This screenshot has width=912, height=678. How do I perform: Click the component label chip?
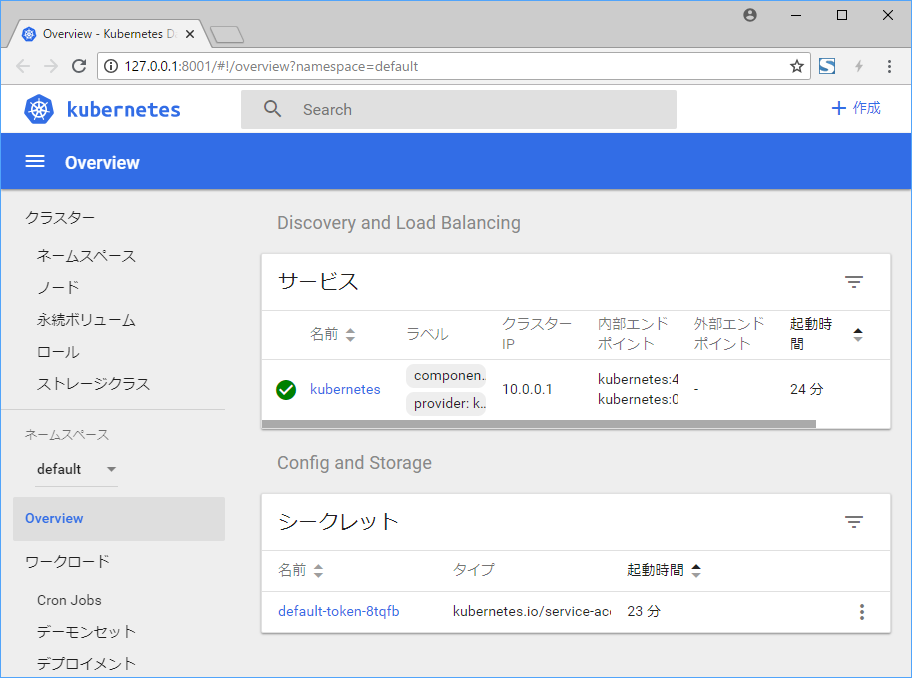click(446, 376)
